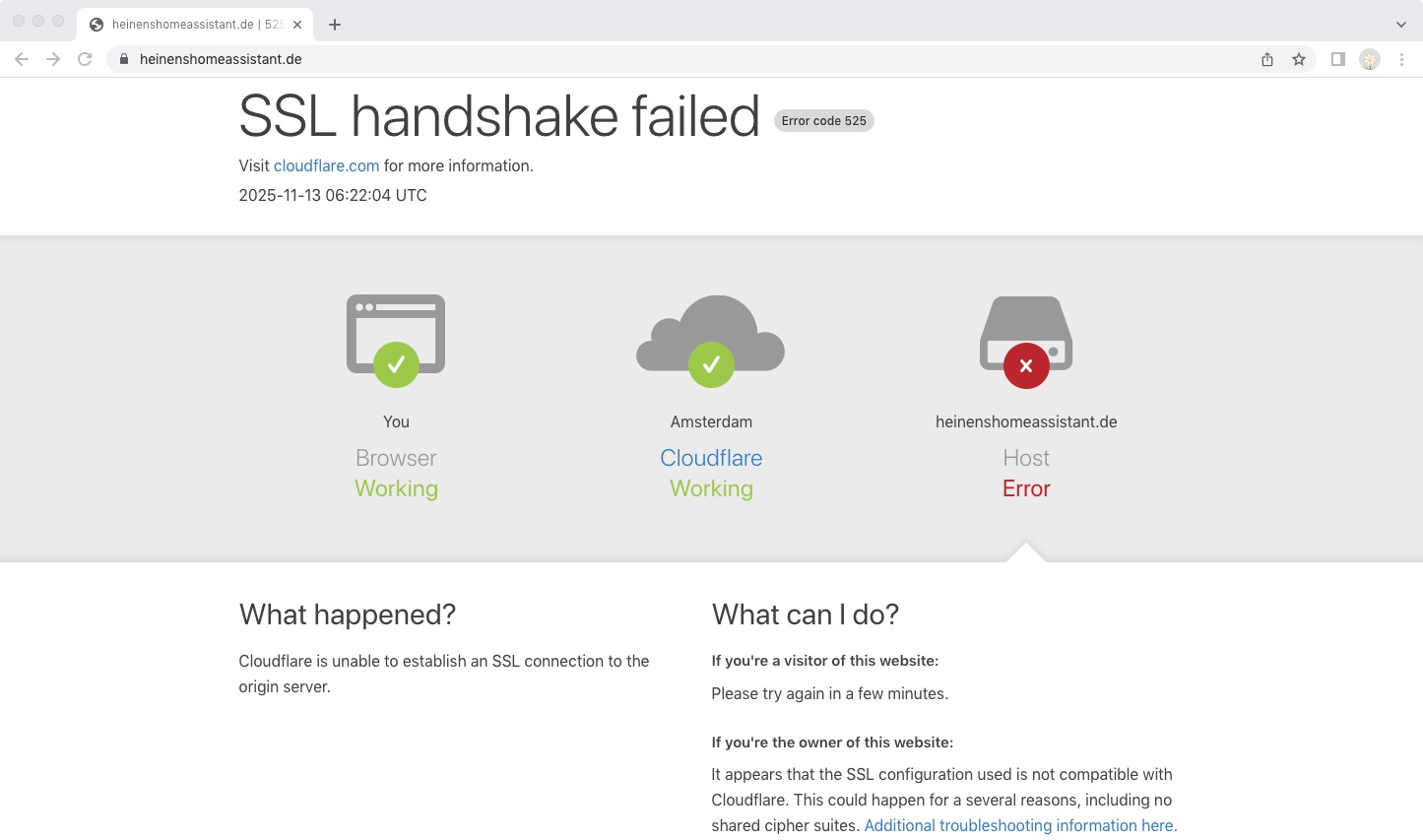Screen dimensions: 1423x840
Task: Select the heinenshomeassistant.de tab
Action: tap(187, 25)
